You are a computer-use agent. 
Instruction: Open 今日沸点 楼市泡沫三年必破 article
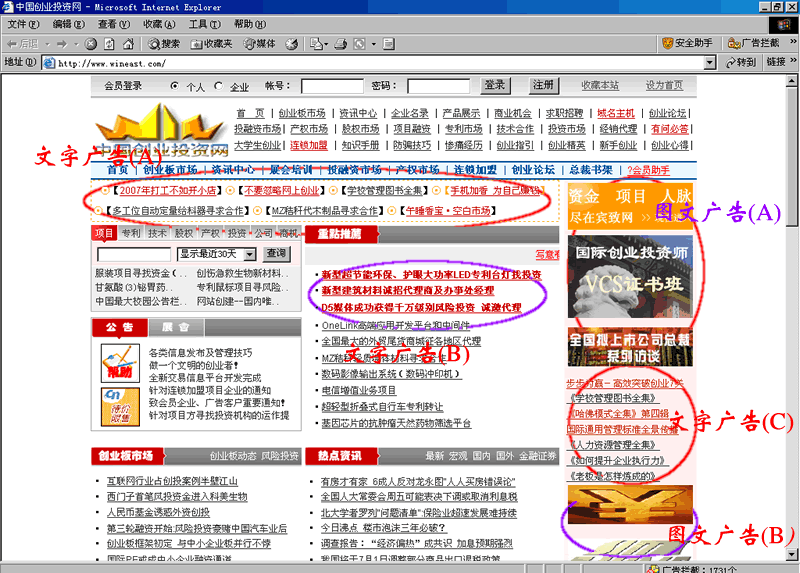383,528
